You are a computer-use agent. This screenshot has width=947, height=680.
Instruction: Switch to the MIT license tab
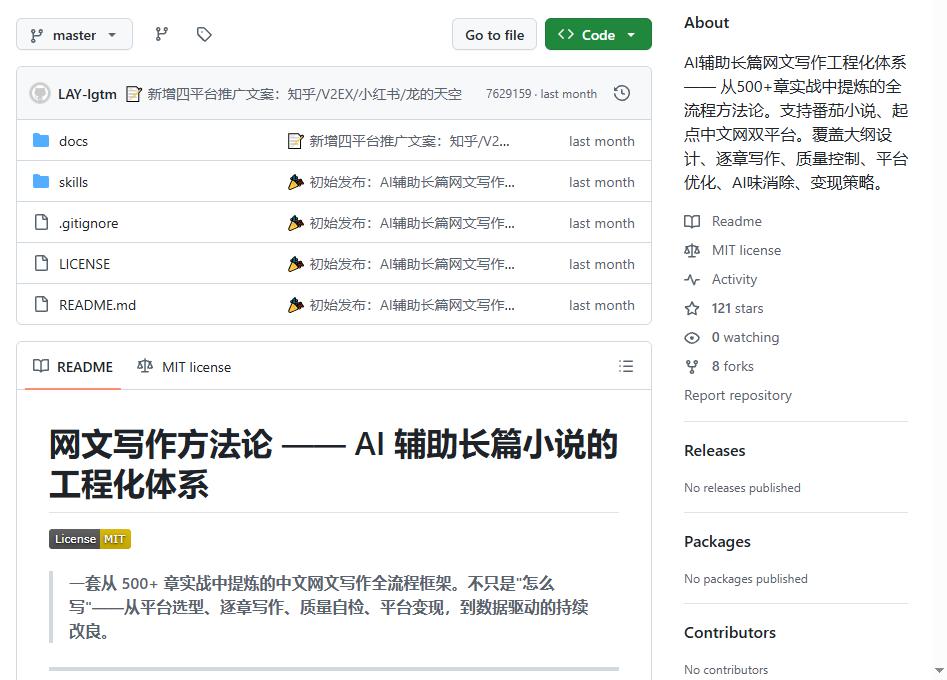184,367
